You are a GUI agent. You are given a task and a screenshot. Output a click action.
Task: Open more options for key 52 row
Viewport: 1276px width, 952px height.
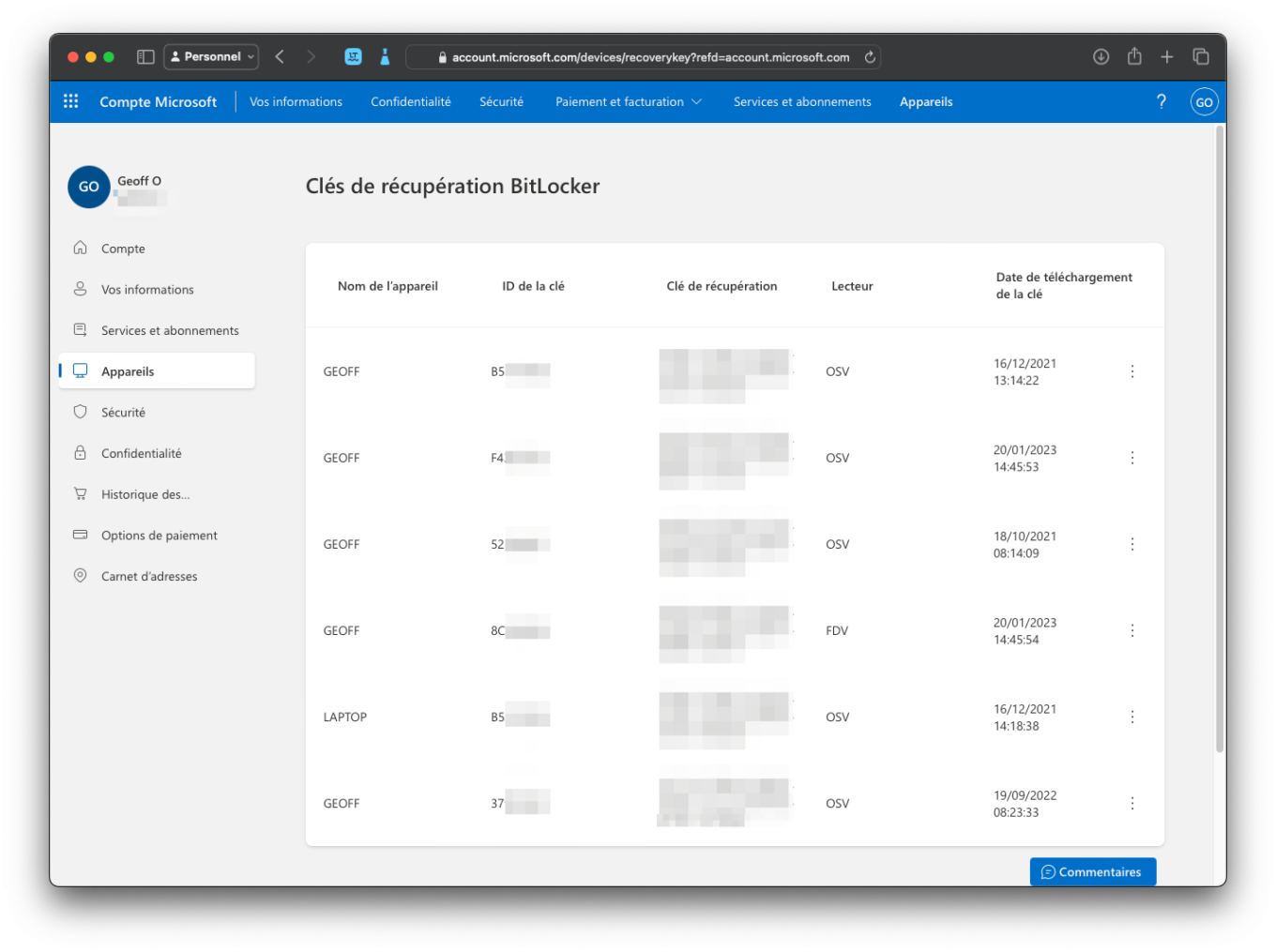[1132, 544]
